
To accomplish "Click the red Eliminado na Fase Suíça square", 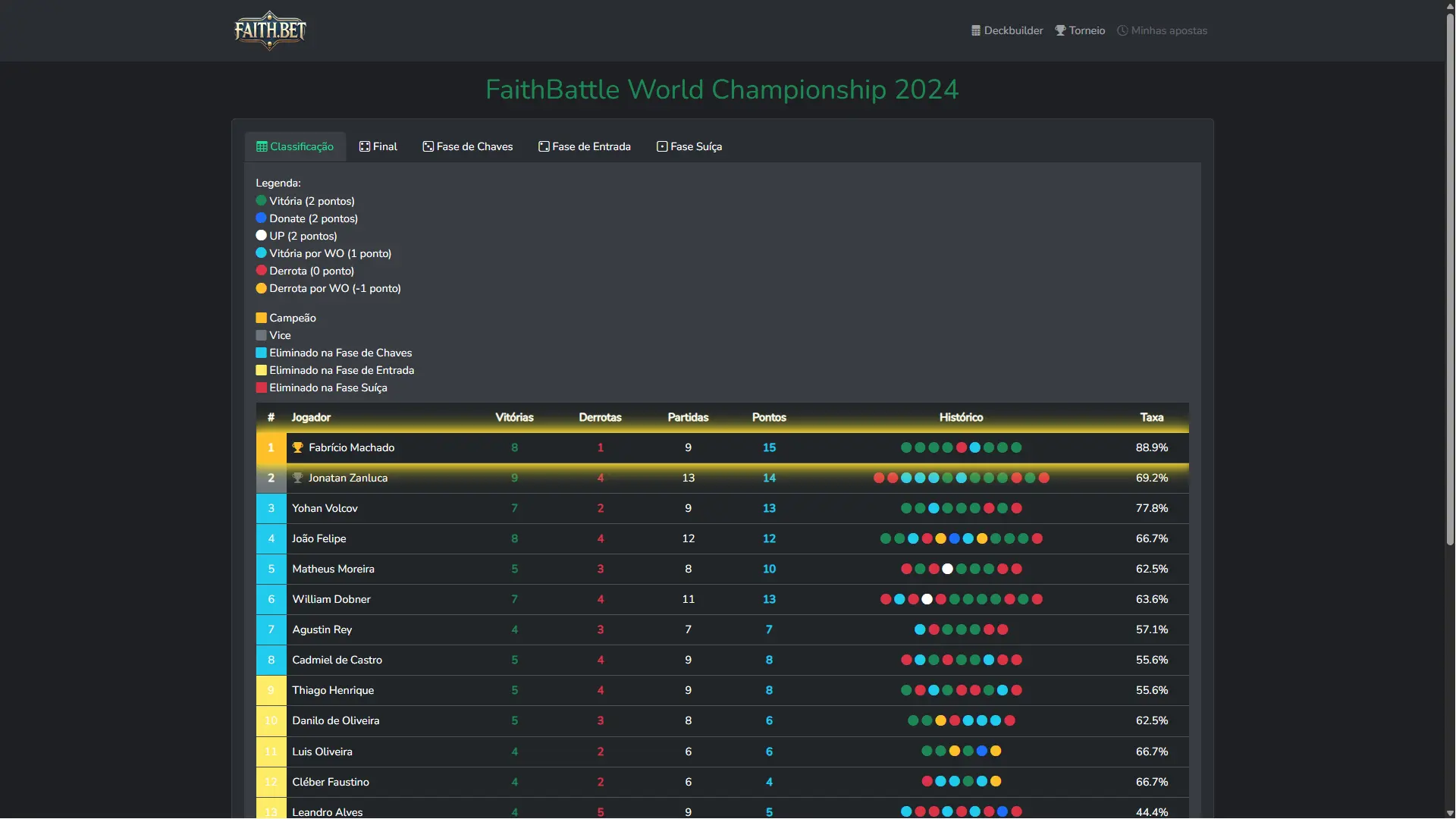I will [261, 388].
